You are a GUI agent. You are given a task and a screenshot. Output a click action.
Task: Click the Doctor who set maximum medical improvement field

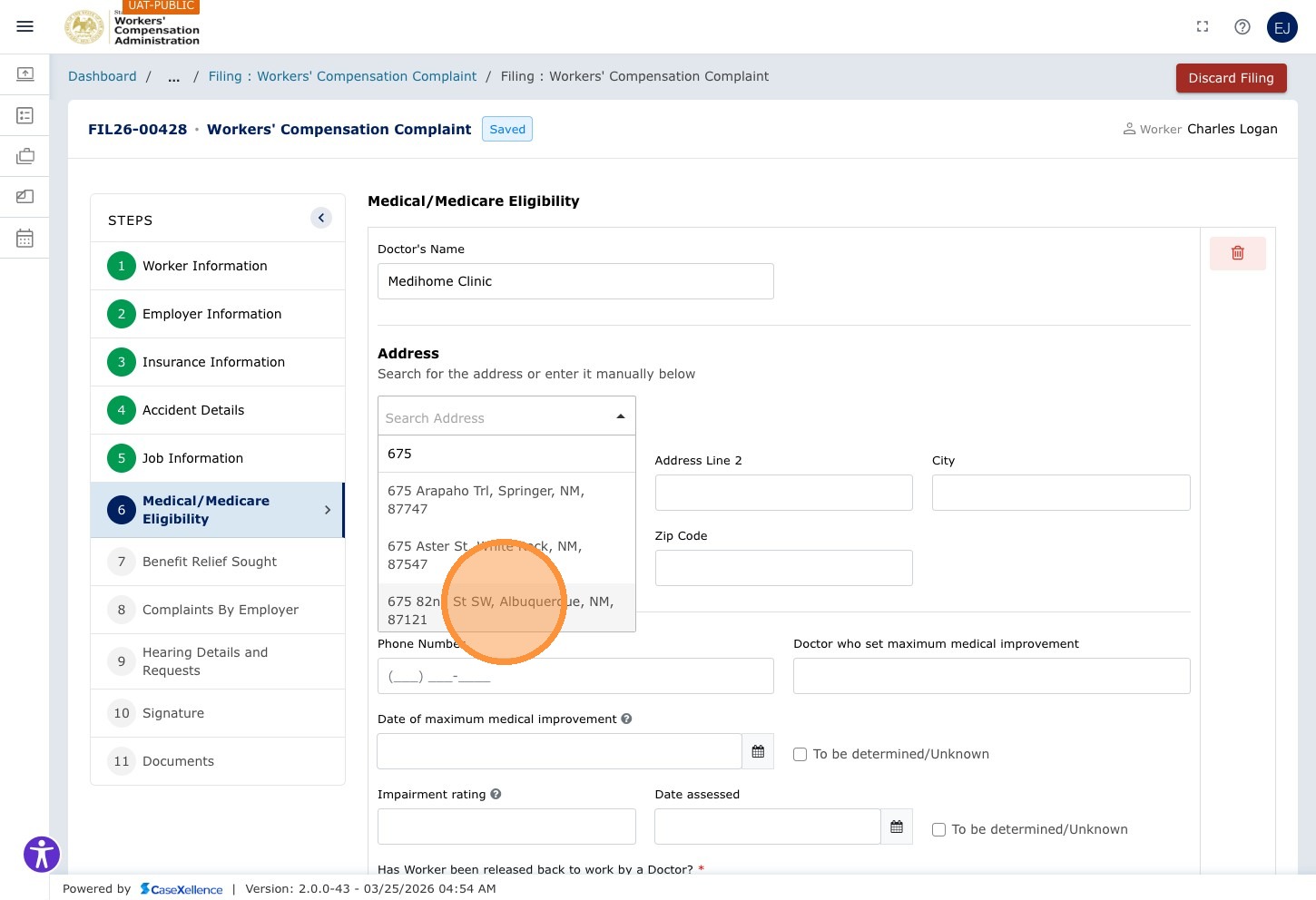[992, 676]
